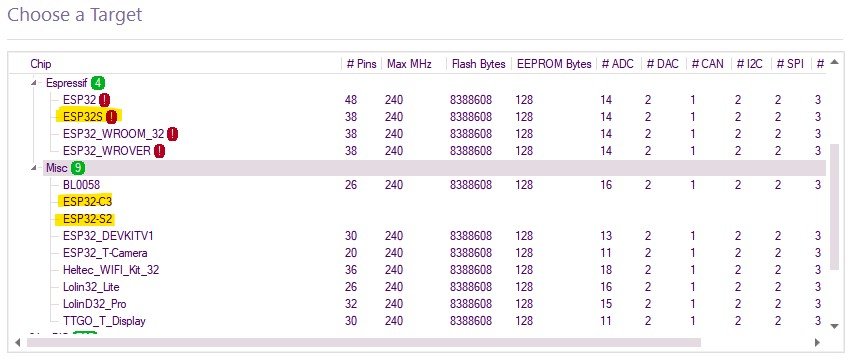
Task: Click the vertical scrollbar down arrow
Action: (834, 326)
